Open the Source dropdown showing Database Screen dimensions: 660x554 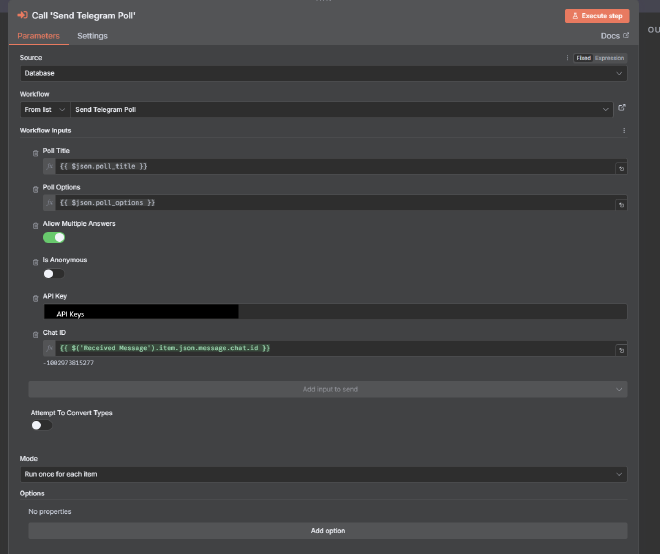(x=323, y=73)
